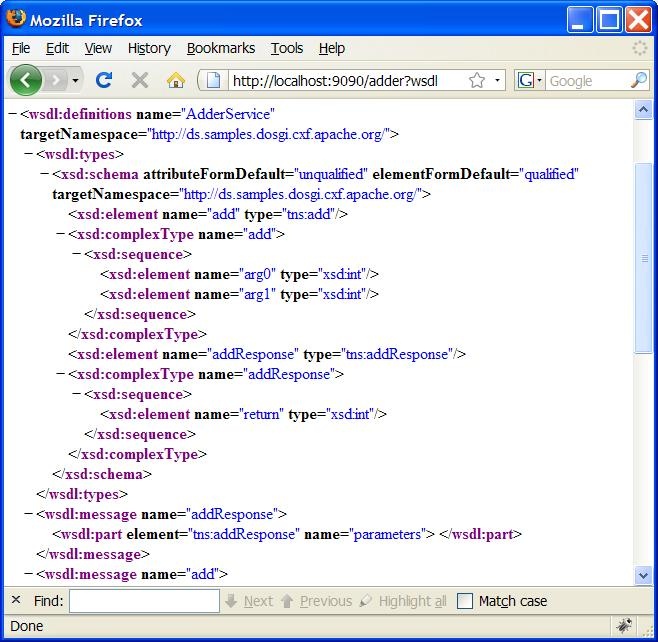Click the vertical scrollbar thumb
Screen dimensions: 658x642
(x=643, y=257)
